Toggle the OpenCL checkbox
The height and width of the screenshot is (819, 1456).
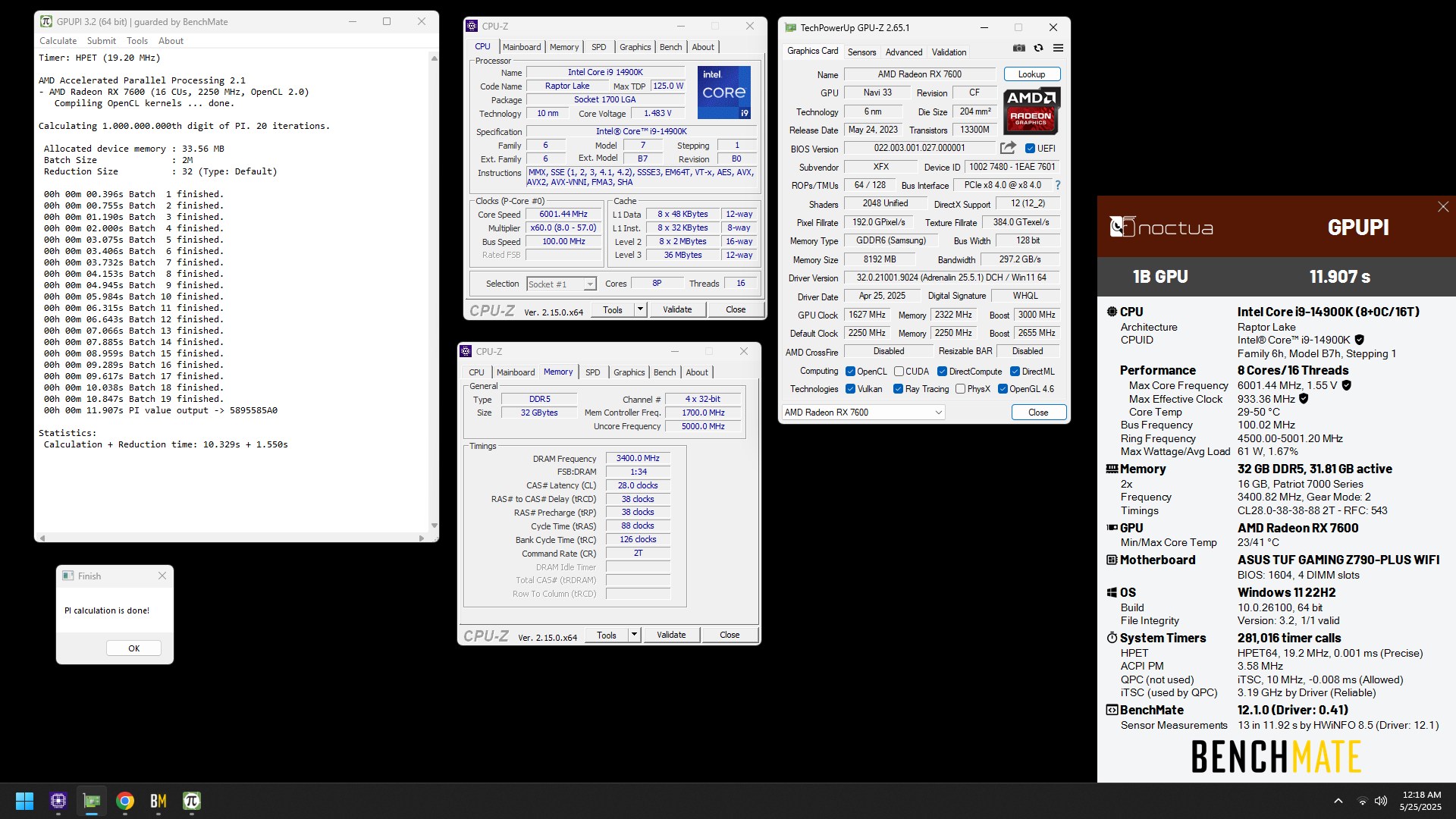(x=850, y=372)
